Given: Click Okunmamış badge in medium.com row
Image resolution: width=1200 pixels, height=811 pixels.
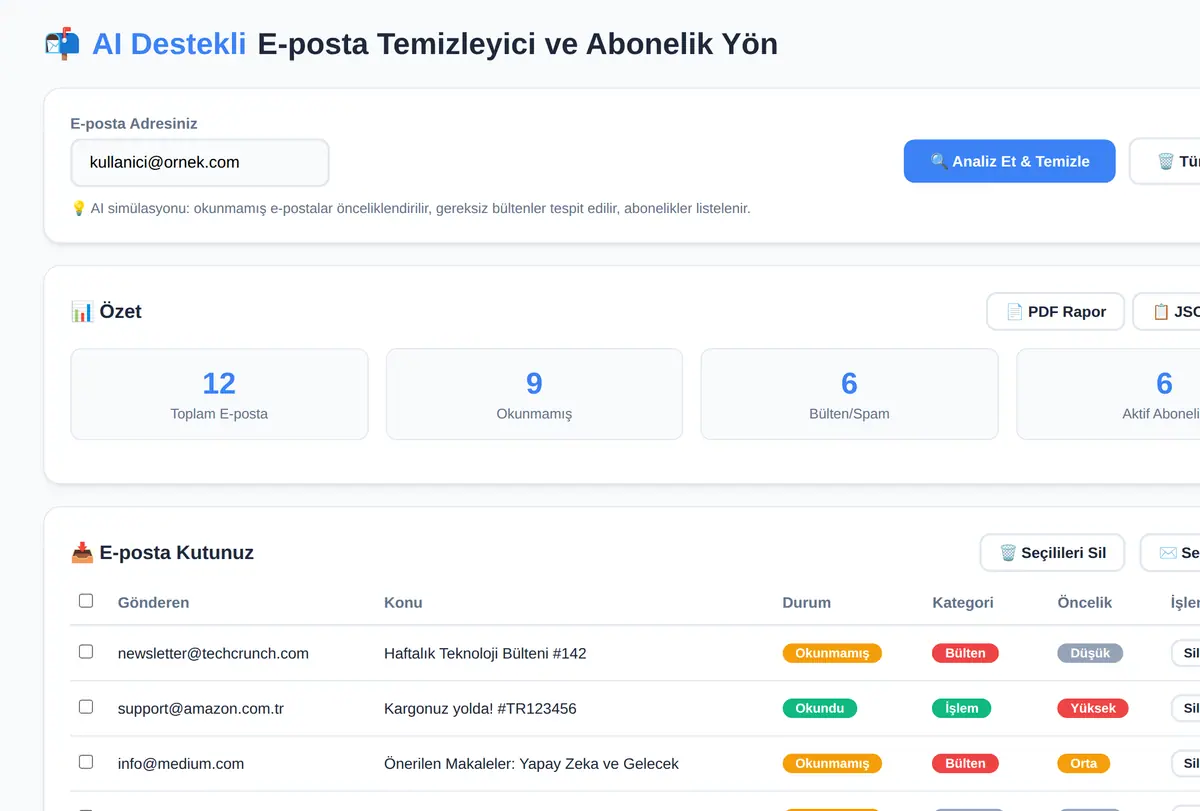Looking at the screenshot, I should point(832,763).
